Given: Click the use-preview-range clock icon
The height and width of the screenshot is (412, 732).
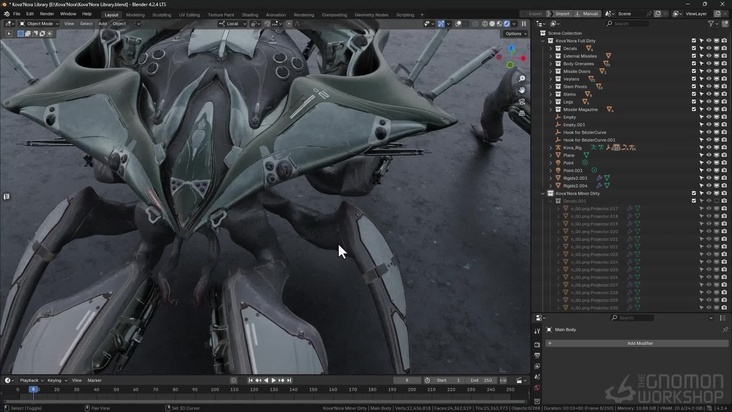Looking at the screenshot, I should click(x=427, y=380).
